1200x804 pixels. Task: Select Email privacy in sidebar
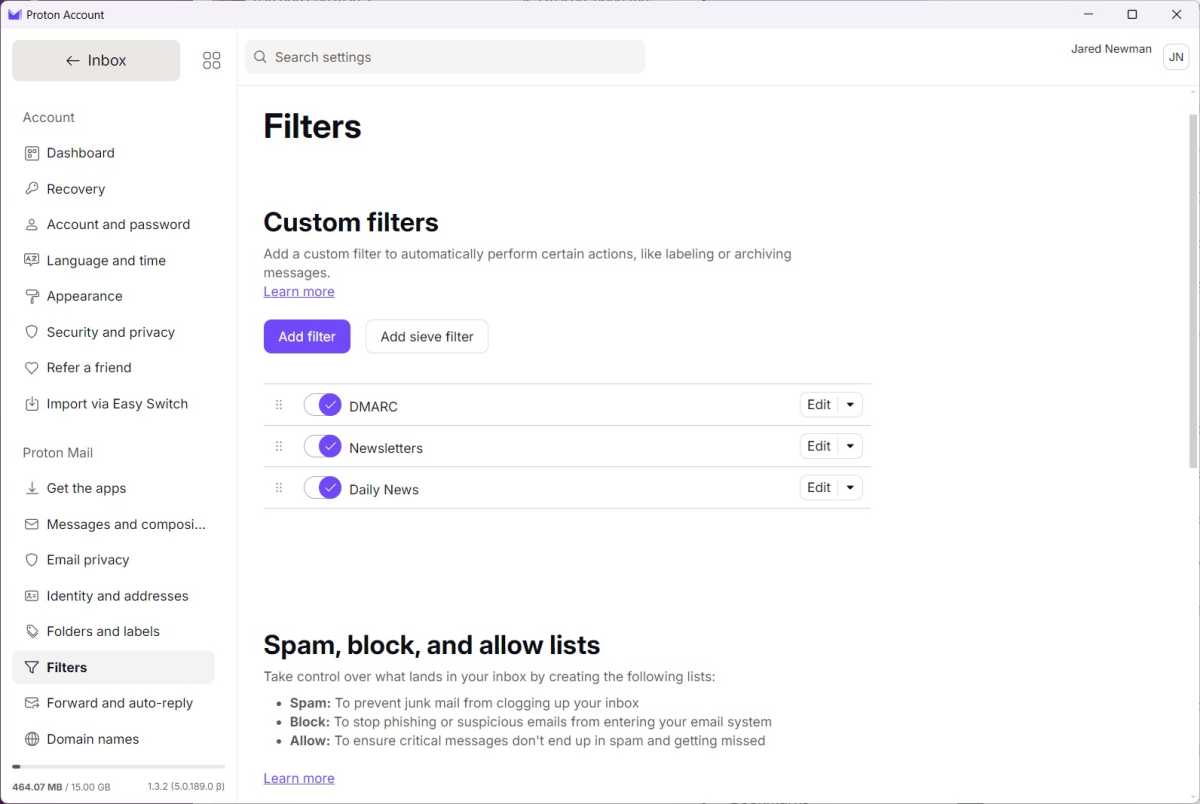pyautogui.click(x=113, y=560)
